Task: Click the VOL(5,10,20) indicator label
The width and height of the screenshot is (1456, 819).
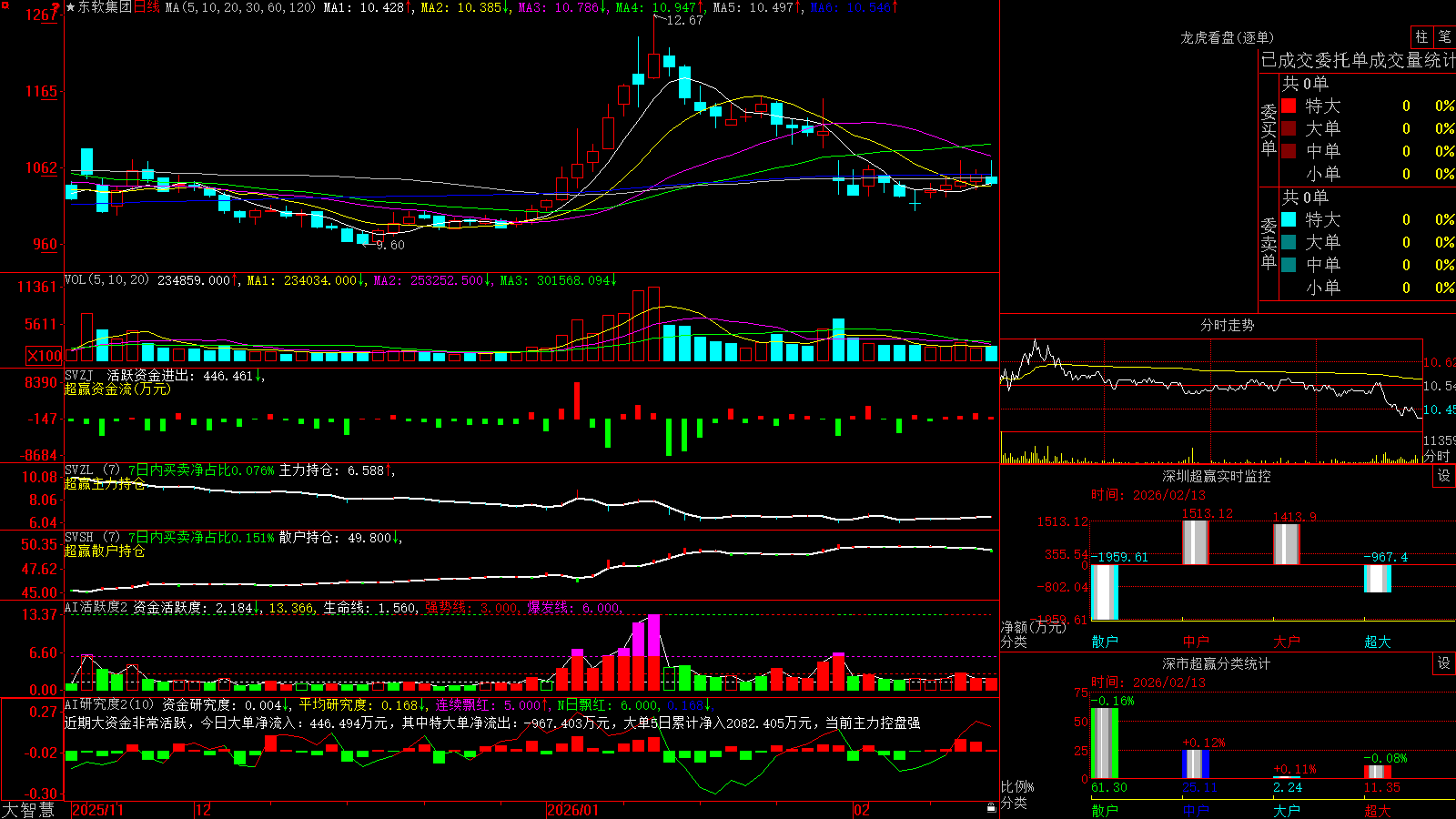Action: click(106, 279)
